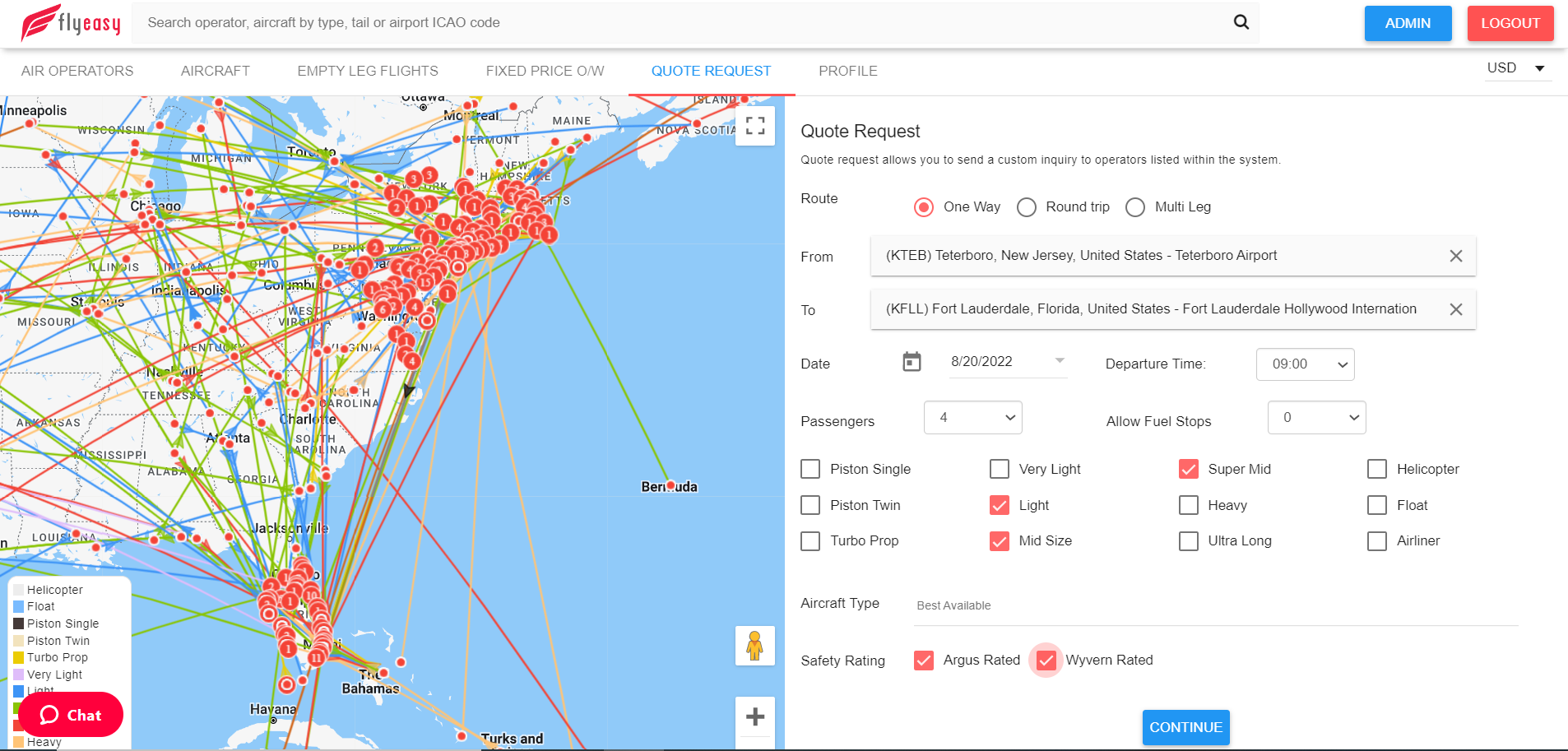Open the Air Operators tab
The height and width of the screenshot is (751, 1568).
(x=77, y=71)
